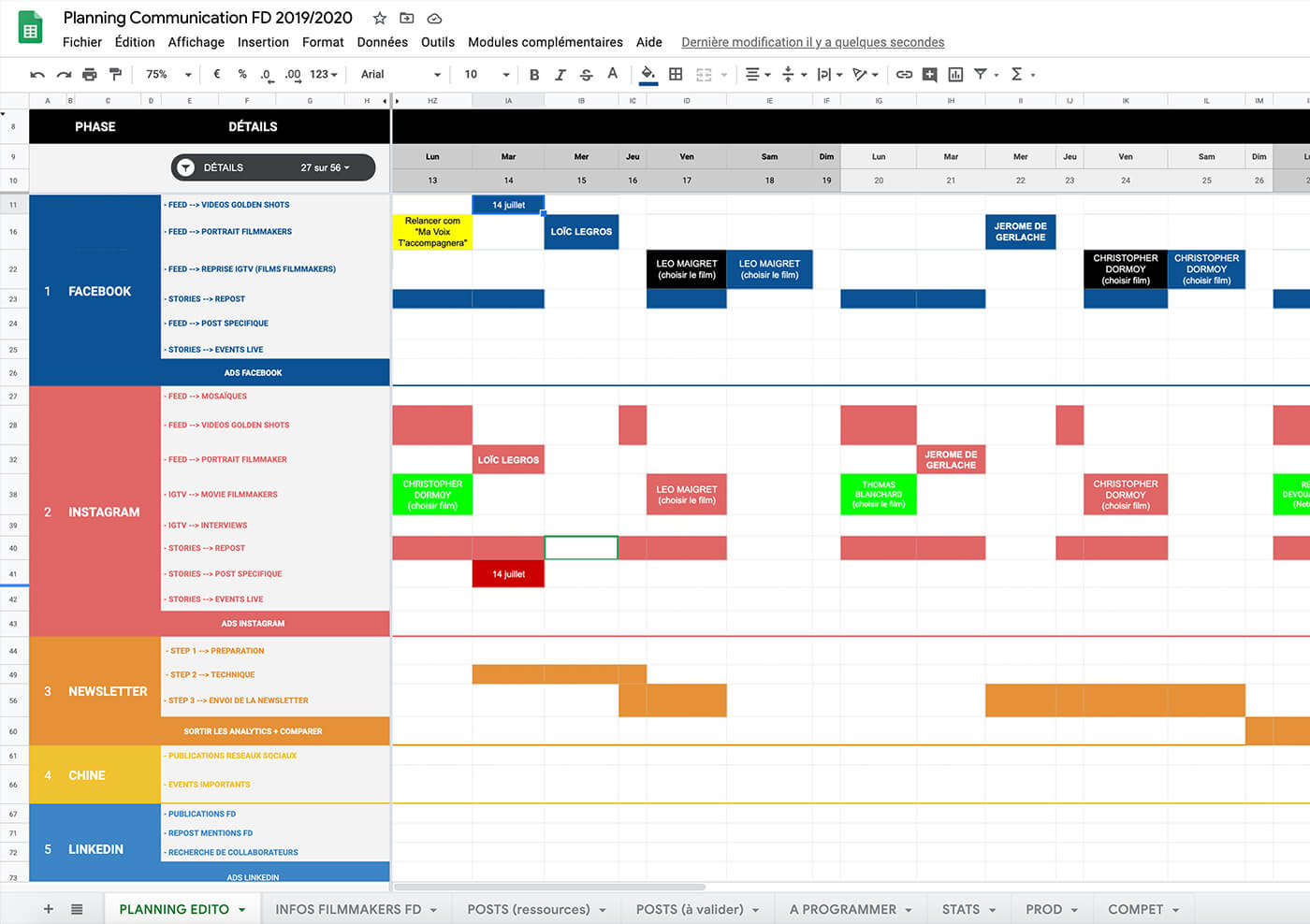This screenshot has height=924, width=1310.
Task: Open the Arial font dropdown
Action: 400,75
